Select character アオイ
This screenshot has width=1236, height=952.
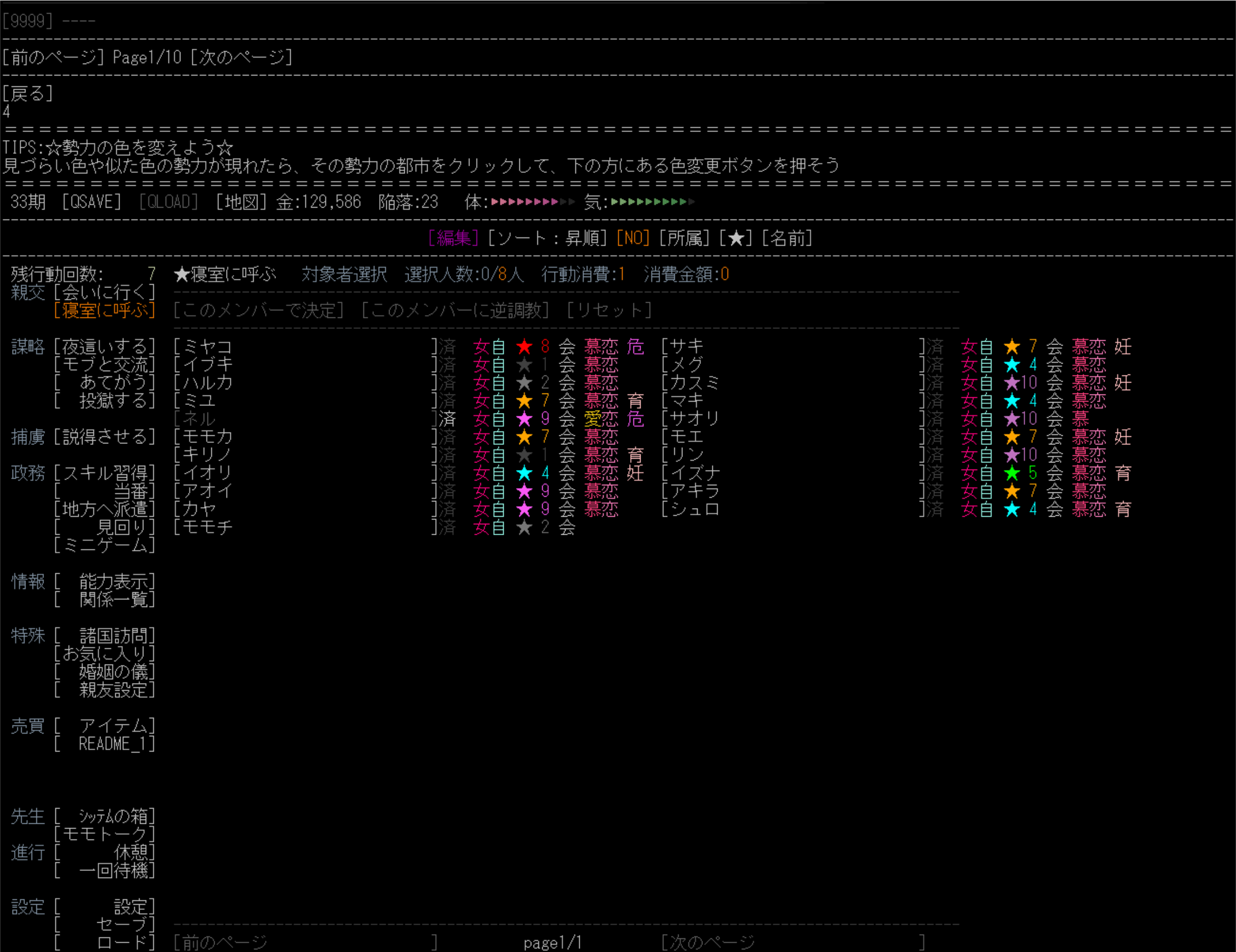(305, 491)
